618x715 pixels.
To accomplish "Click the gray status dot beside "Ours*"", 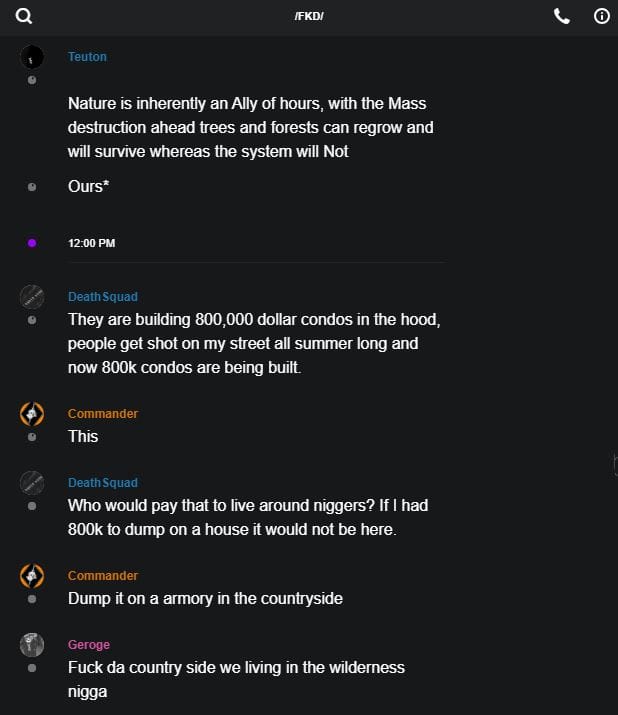I will point(32,187).
